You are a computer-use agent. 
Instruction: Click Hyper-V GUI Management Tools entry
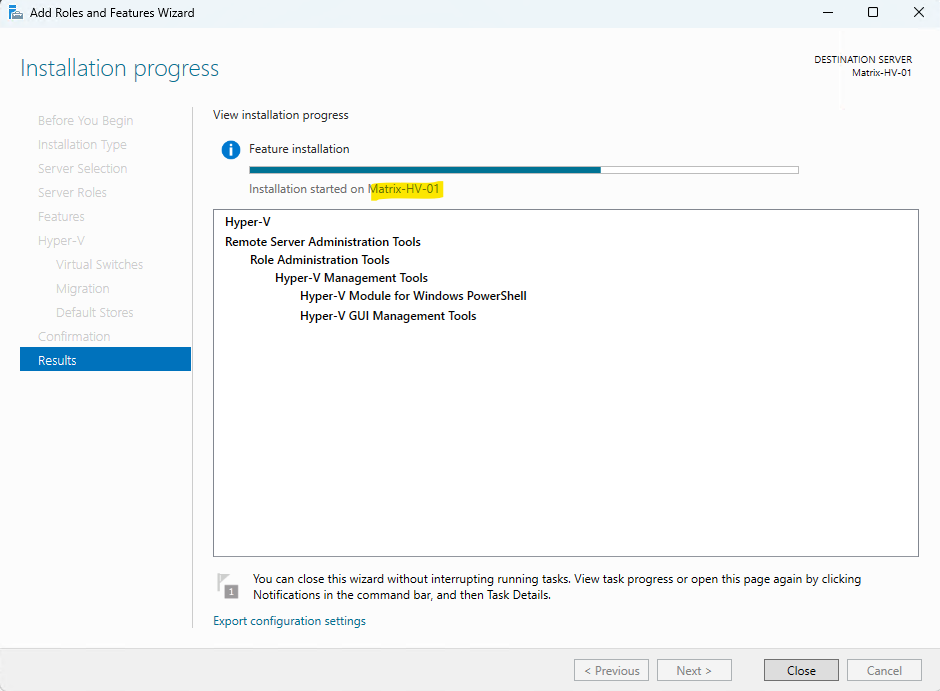(388, 316)
